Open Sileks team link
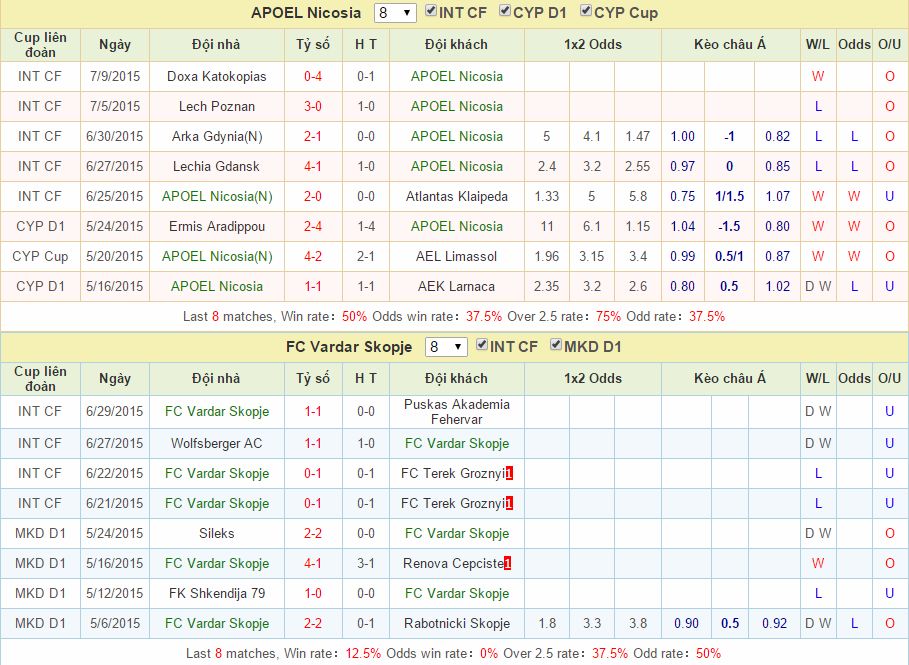 tap(216, 533)
